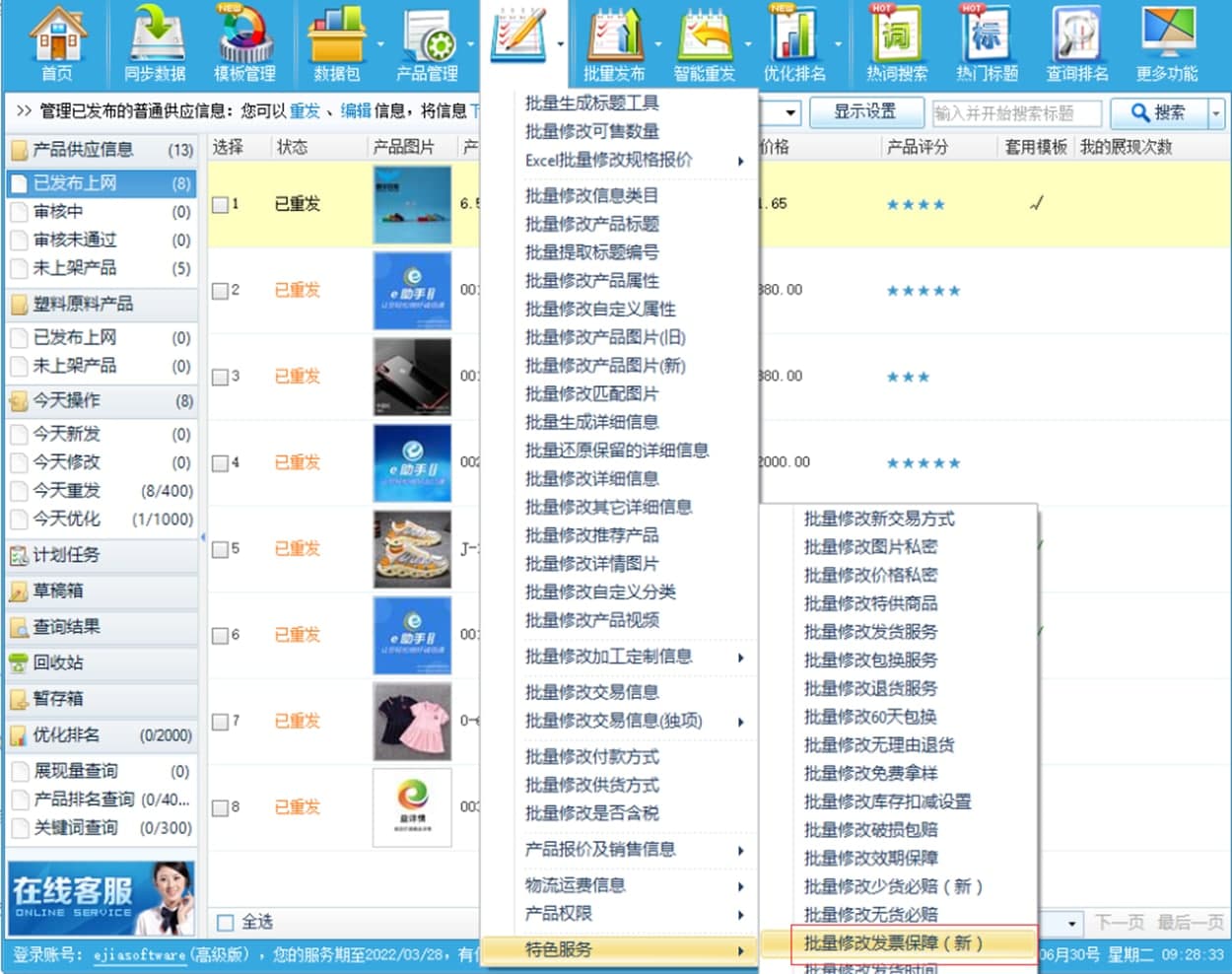This screenshot has width=1232, height=974.
Task: Select the checkbox for product row 5
Action: [x=221, y=549]
